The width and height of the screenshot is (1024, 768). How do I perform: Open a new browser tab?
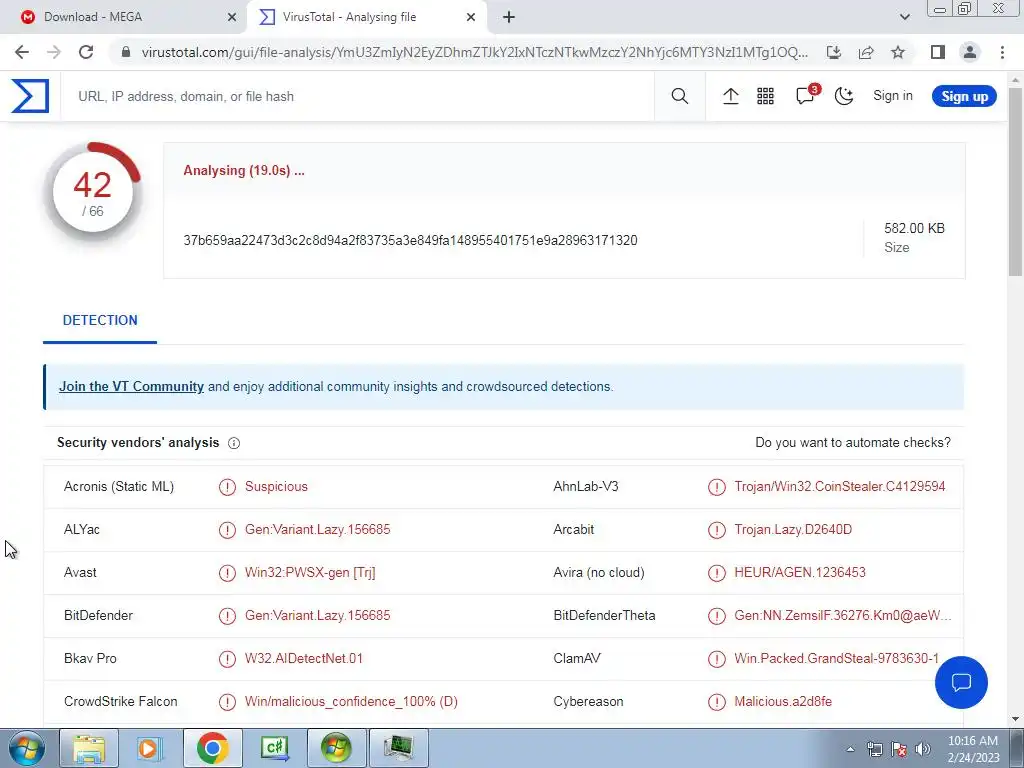[509, 17]
